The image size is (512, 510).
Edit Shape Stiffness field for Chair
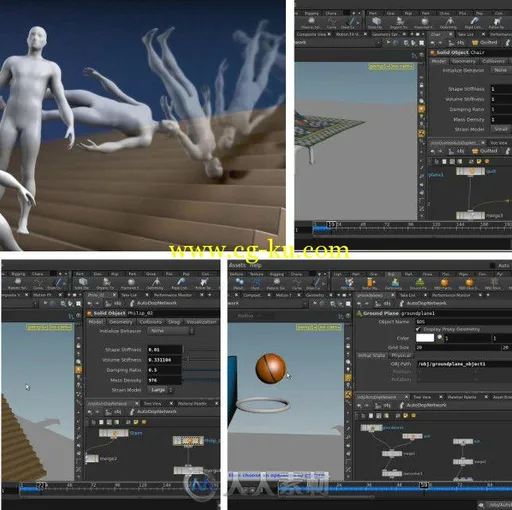click(501, 89)
